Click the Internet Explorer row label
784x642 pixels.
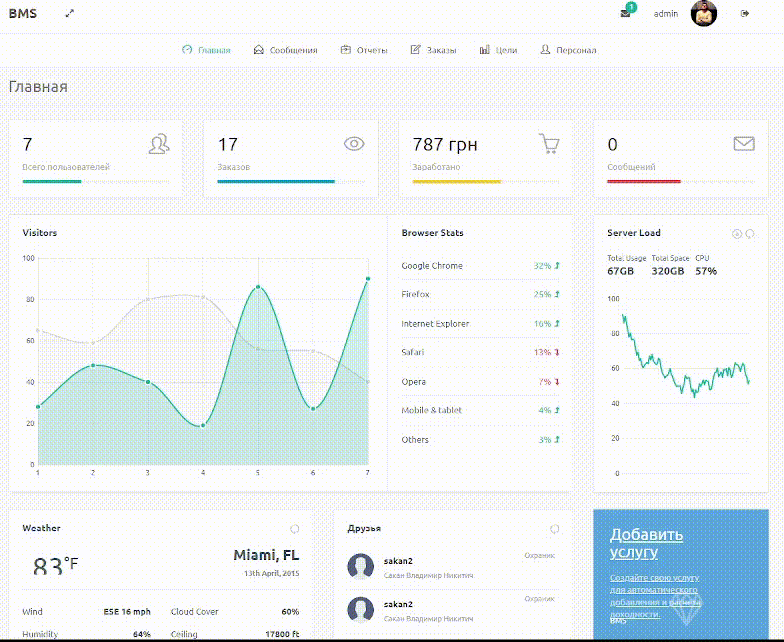point(435,324)
